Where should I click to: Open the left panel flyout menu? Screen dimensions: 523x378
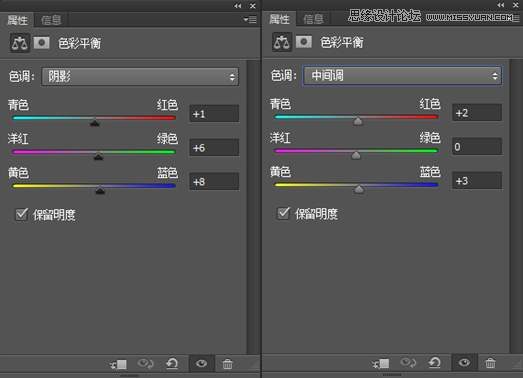[250, 20]
